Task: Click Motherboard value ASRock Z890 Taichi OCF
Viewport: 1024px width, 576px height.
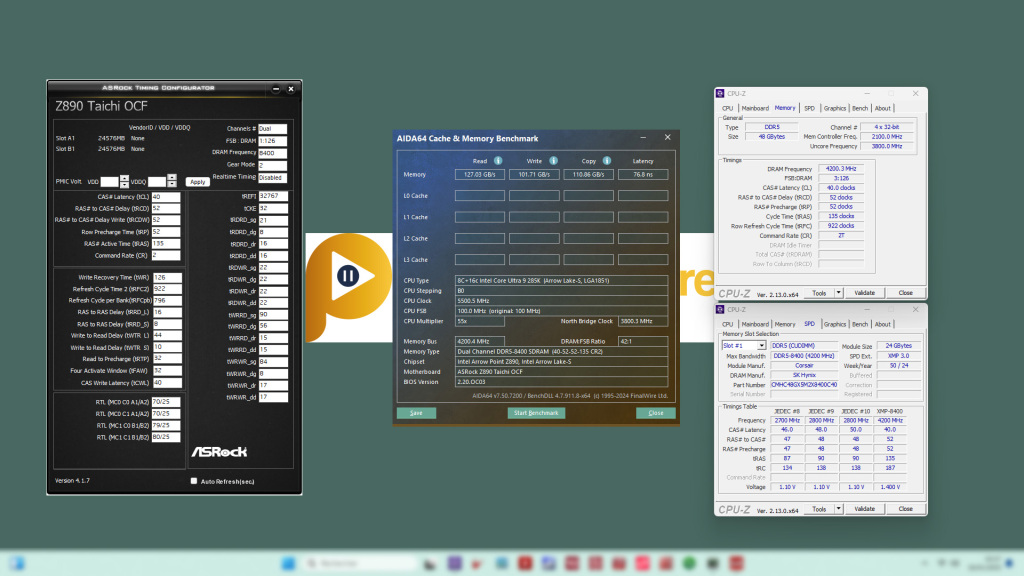Action: (x=562, y=372)
